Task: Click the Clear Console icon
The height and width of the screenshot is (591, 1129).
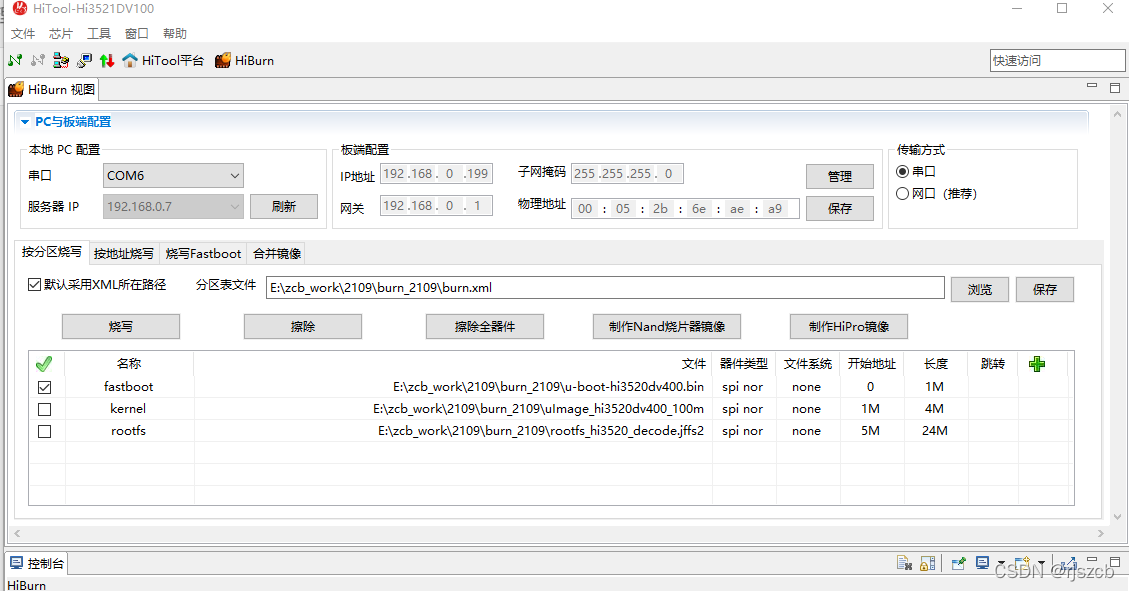Action: (904, 563)
